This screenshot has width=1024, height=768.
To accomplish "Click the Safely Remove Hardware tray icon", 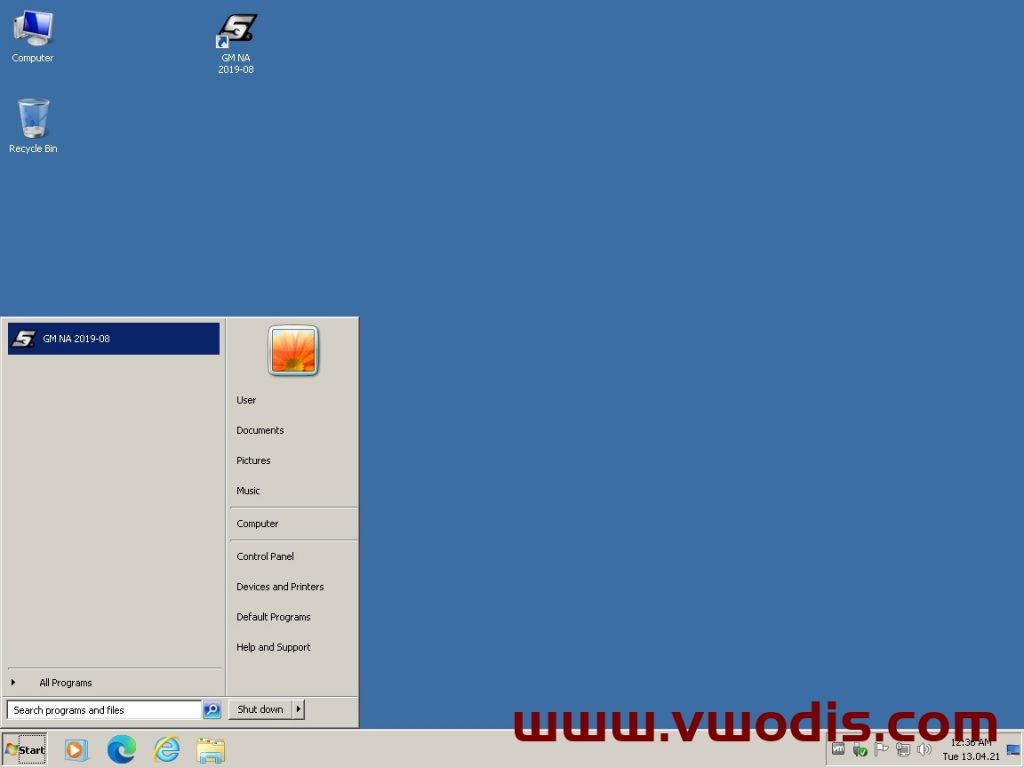I will pos(860,750).
